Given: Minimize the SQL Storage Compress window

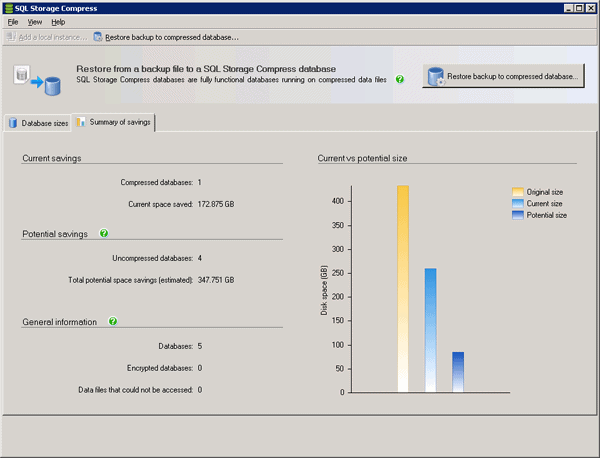Looking at the screenshot, I should click(568, 8).
